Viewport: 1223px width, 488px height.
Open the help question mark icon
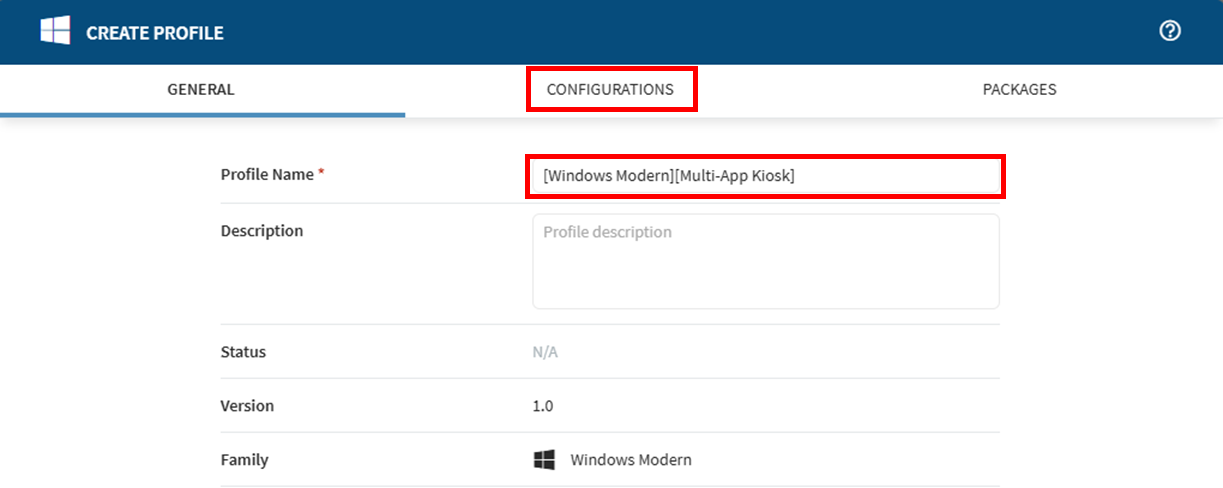1169,31
